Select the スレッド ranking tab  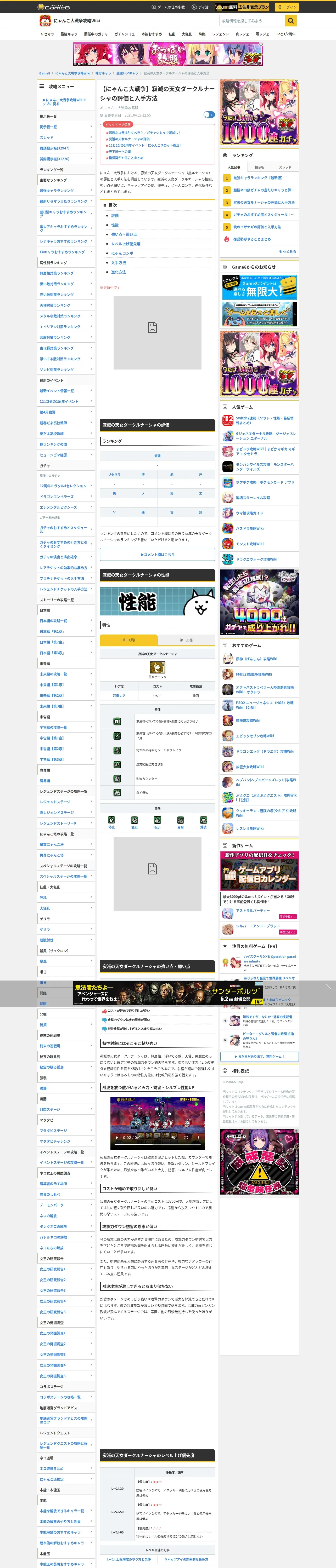pos(285,167)
